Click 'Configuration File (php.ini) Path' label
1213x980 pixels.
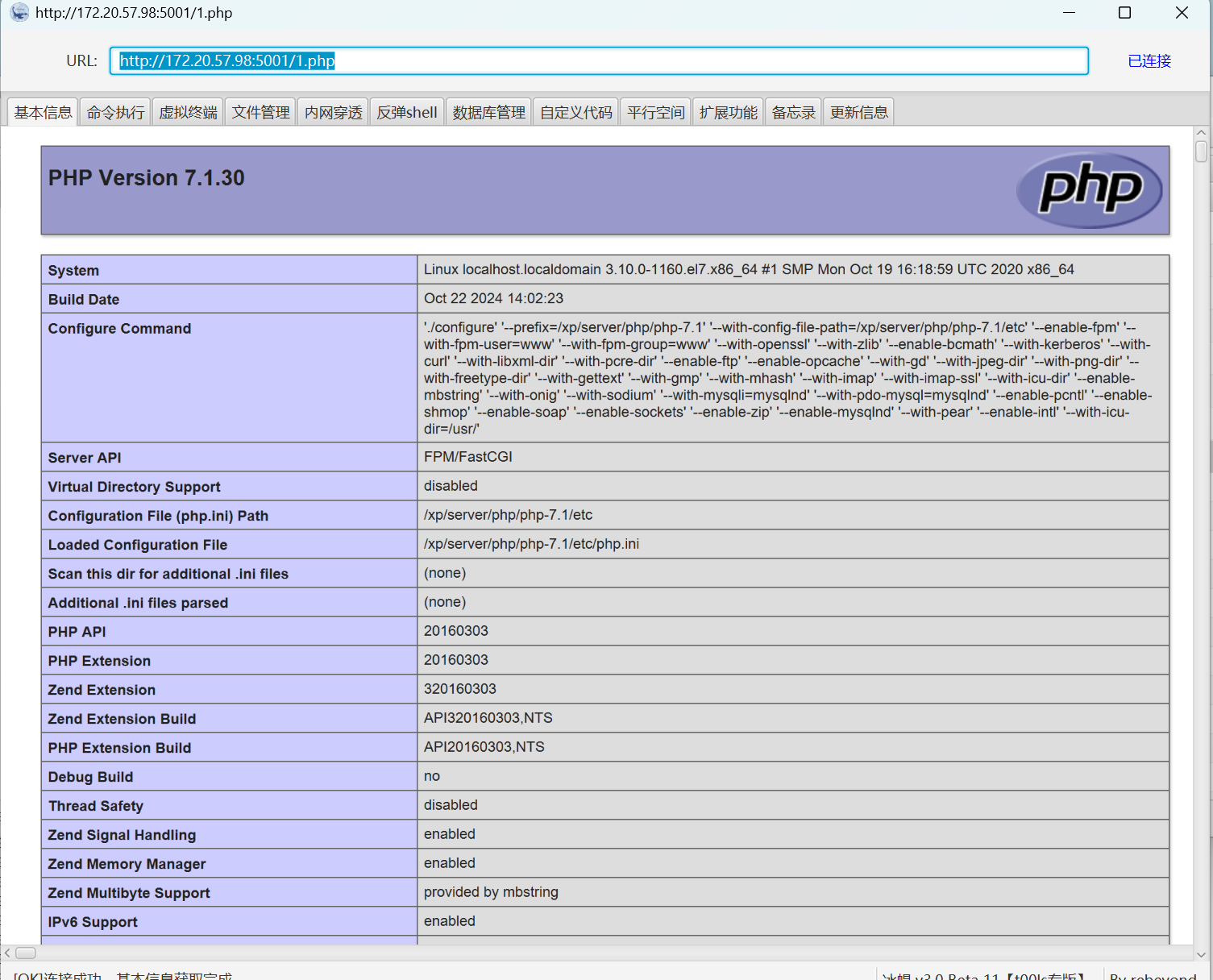(x=158, y=516)
